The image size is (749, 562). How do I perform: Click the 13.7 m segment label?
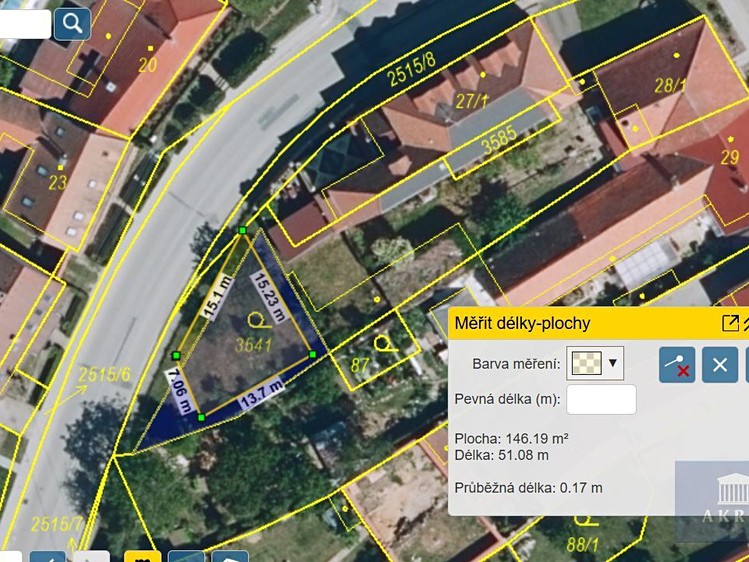click(x=261, y=394)
